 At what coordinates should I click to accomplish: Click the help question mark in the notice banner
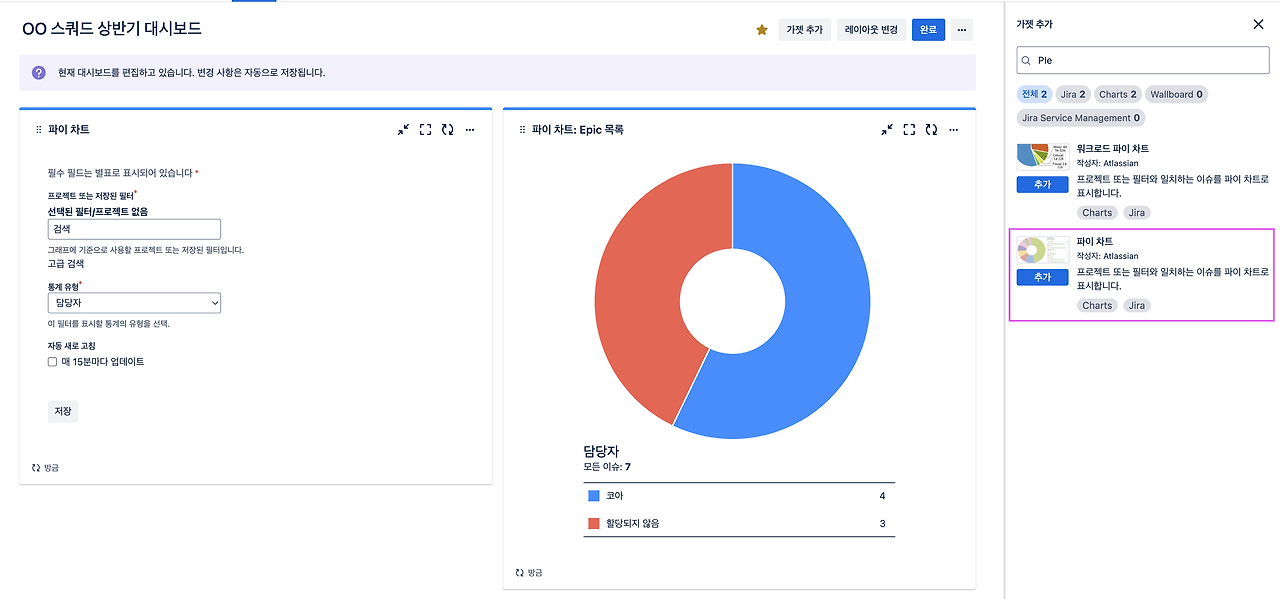pyautogui.click(x=39, y=75)
